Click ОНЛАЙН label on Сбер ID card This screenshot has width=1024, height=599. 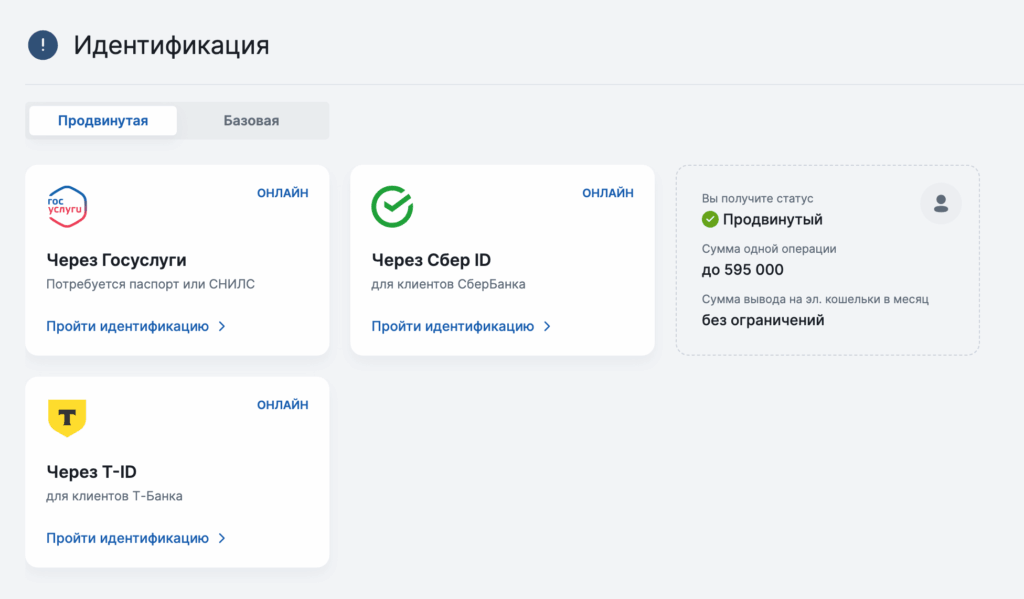pos(608,193)
